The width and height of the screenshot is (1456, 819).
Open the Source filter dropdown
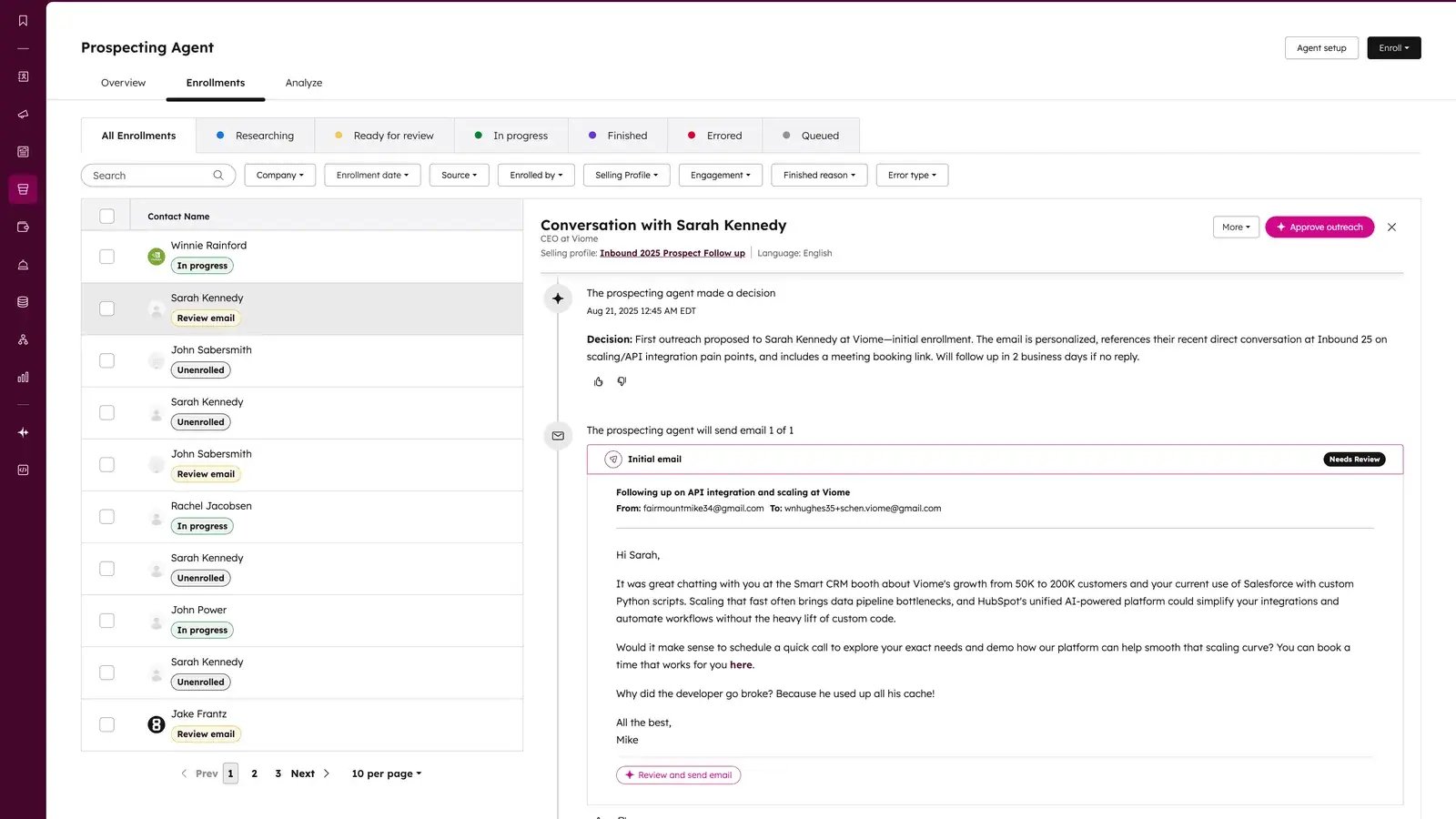tap(460, 176)
